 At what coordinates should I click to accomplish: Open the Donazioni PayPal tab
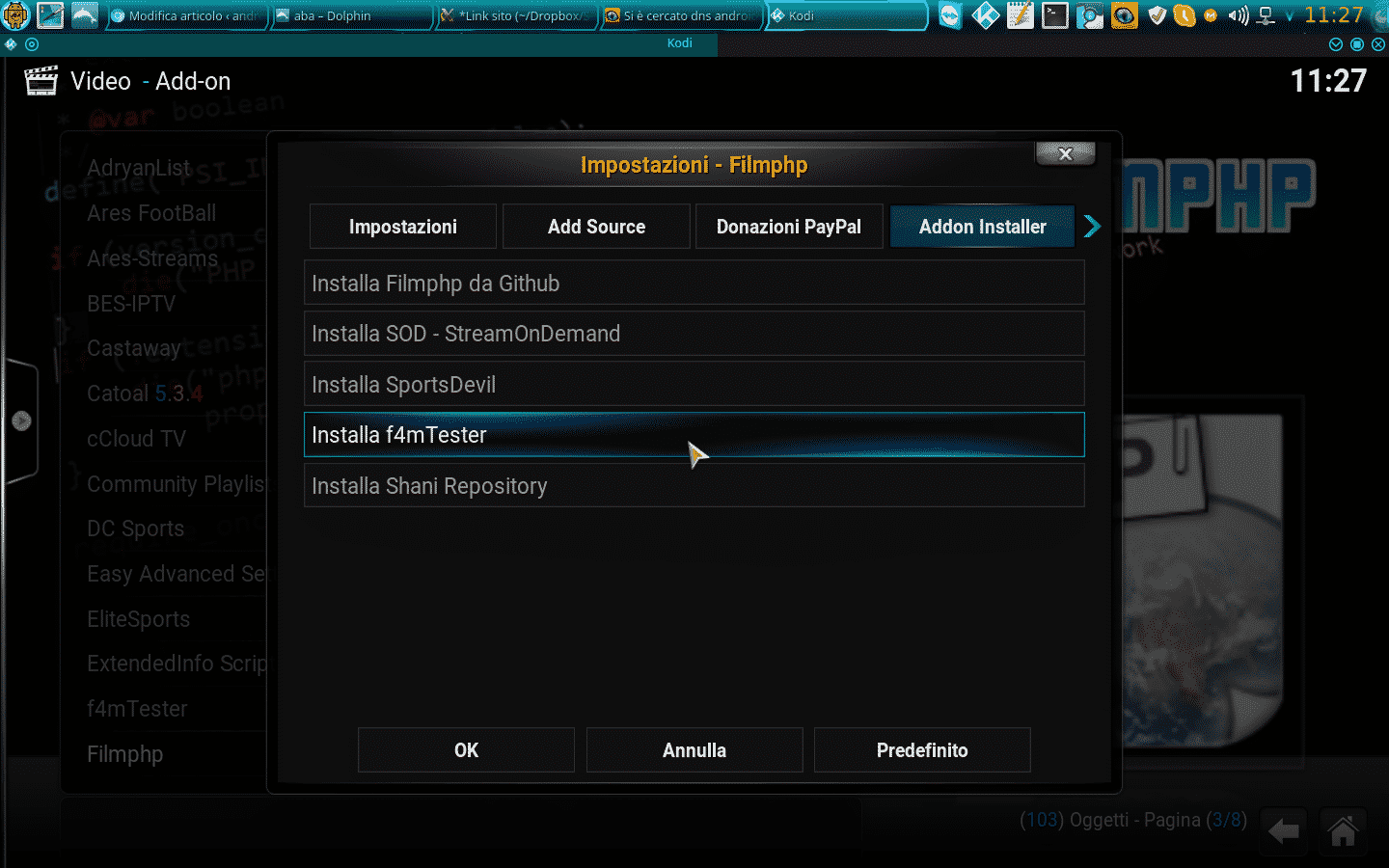(x=789, y=227)
